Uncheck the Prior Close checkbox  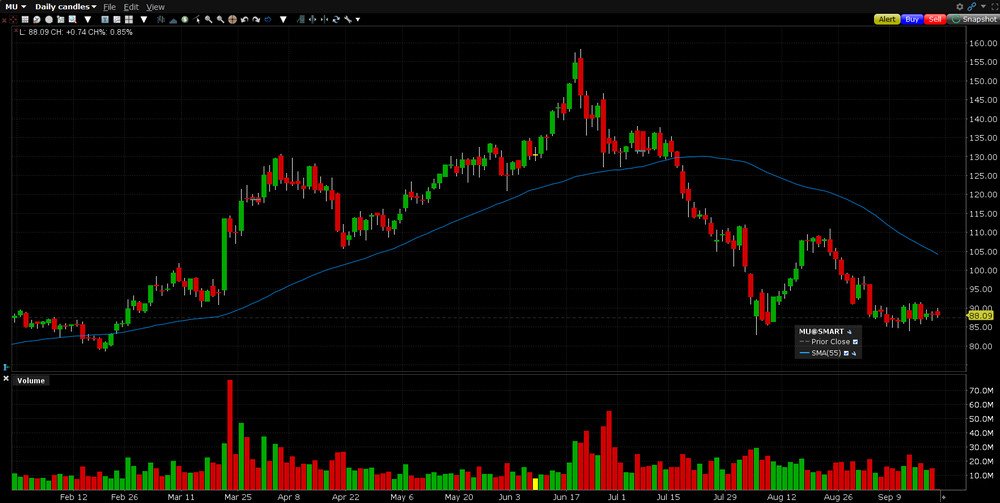click(x=855, y=342)
